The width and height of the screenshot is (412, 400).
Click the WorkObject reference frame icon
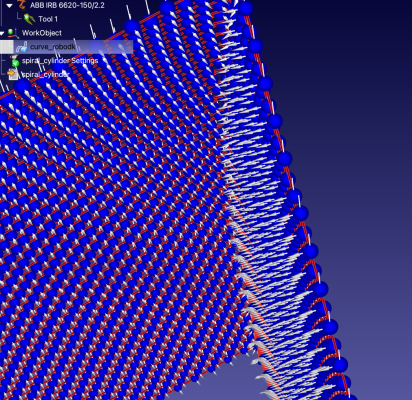(x=13, y=33)
